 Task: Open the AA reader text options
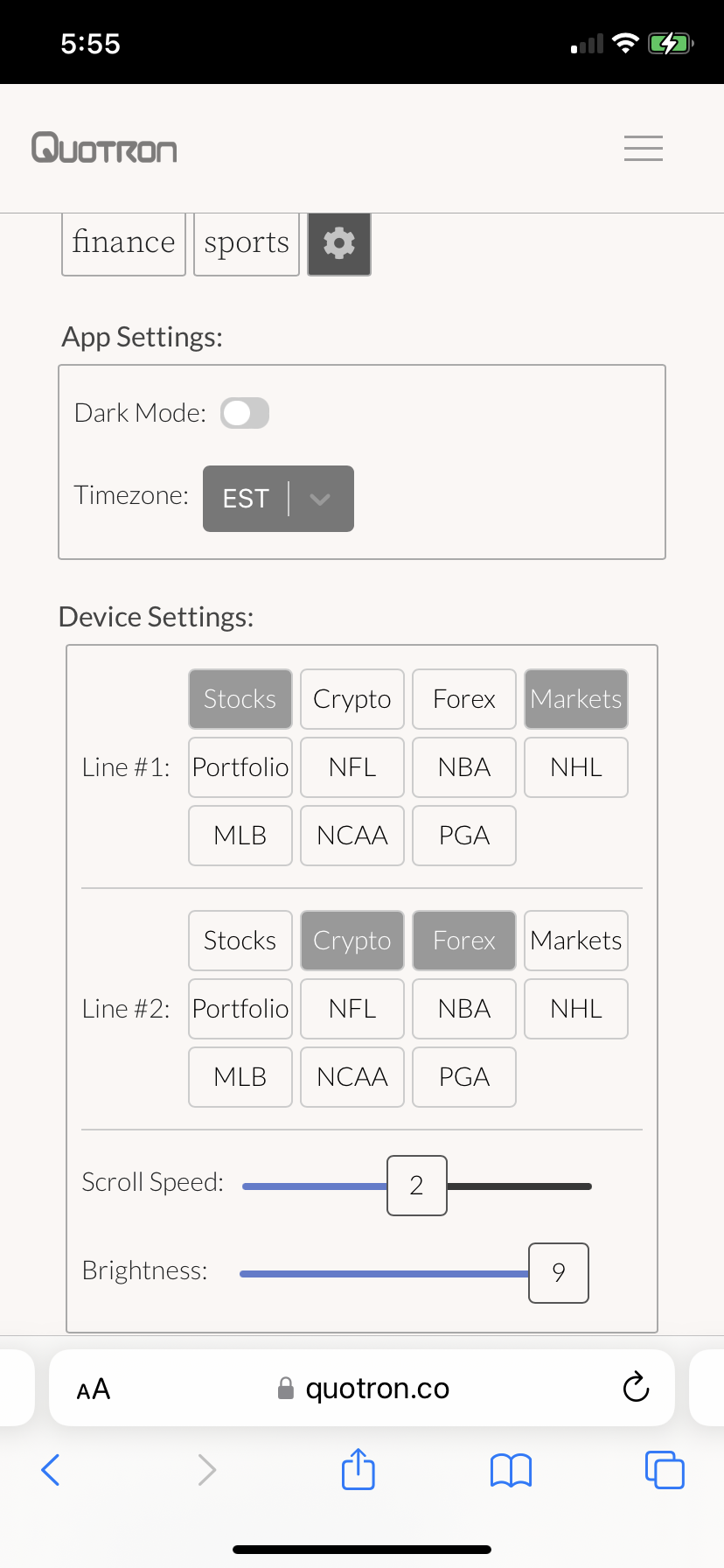94,1389
